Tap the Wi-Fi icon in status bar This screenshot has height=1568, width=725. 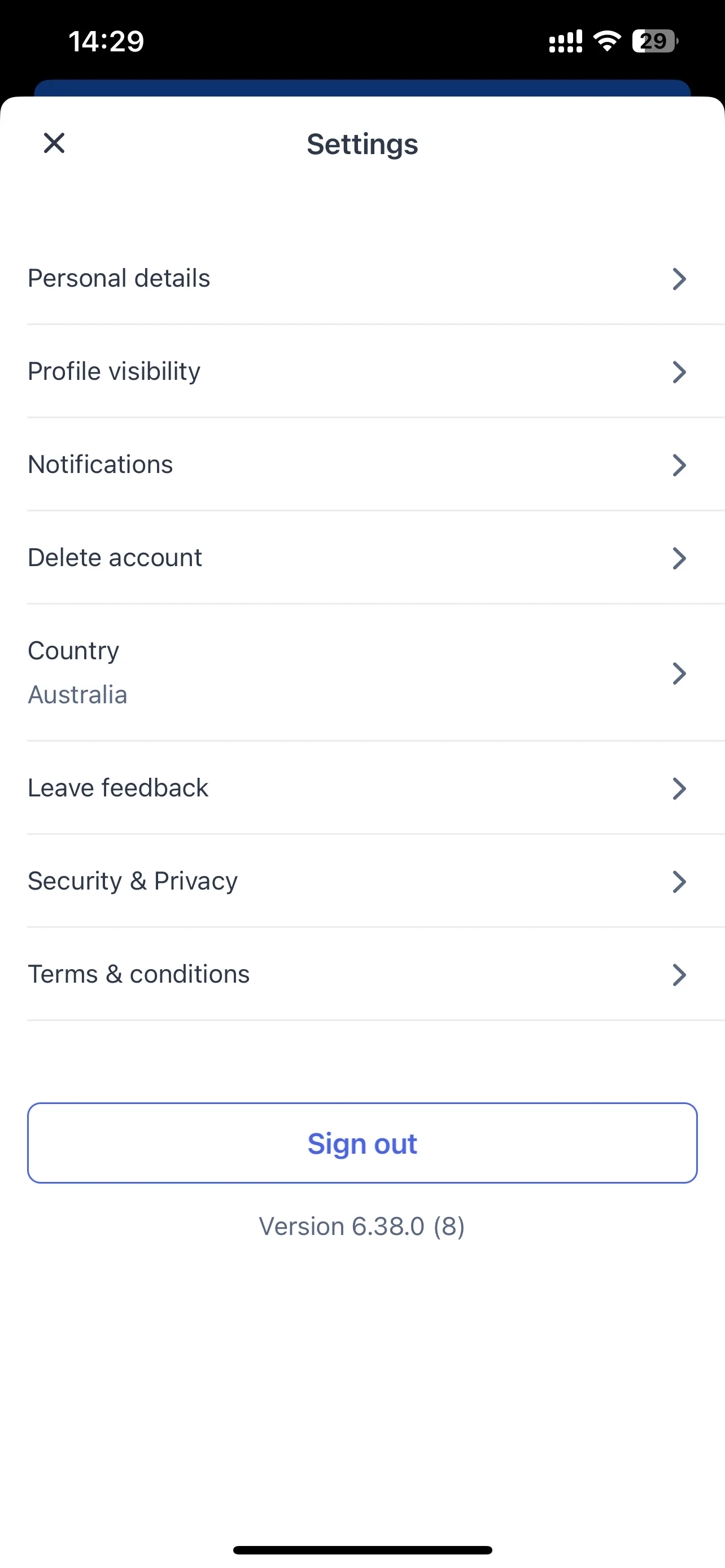[x=607, y=41]
